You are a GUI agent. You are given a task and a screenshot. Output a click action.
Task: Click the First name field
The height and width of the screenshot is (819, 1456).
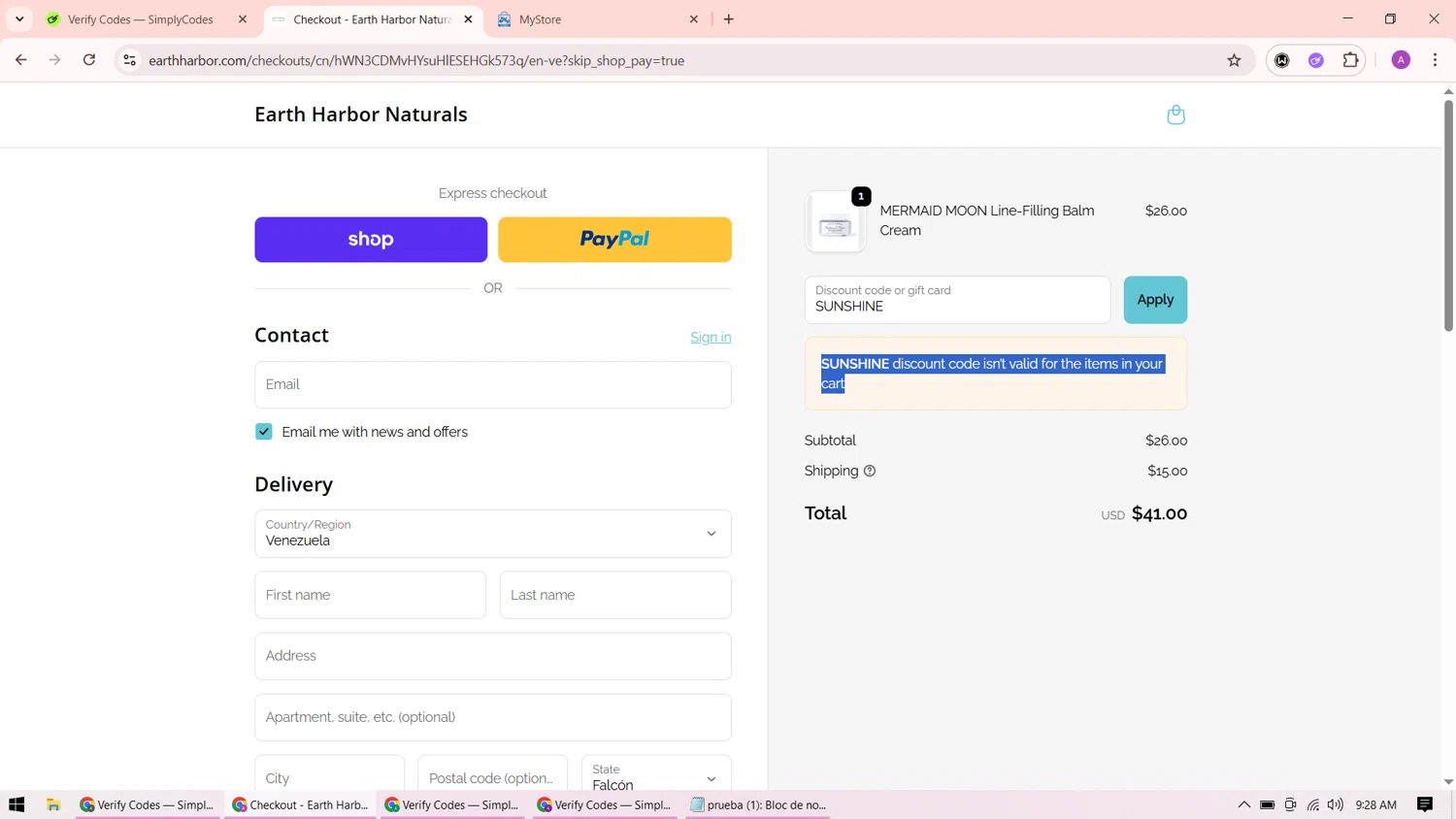click(370, 595)
